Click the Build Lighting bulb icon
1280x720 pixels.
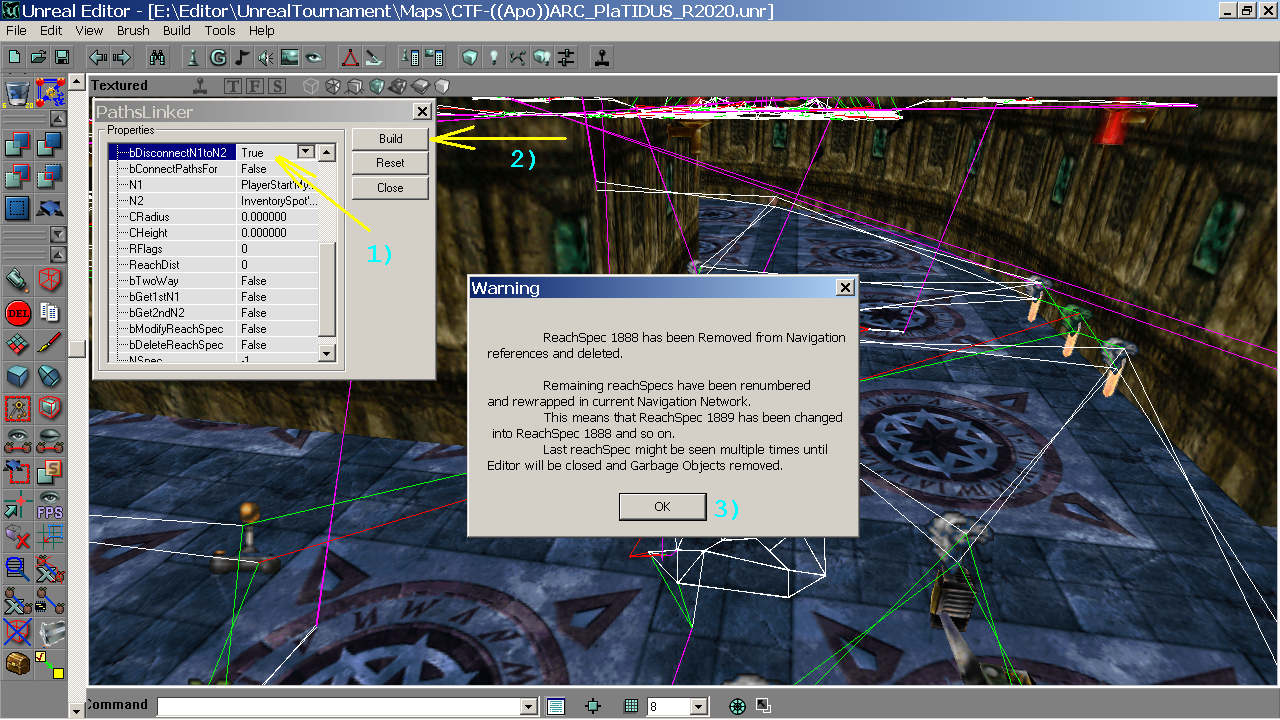[x=494, y=57]
